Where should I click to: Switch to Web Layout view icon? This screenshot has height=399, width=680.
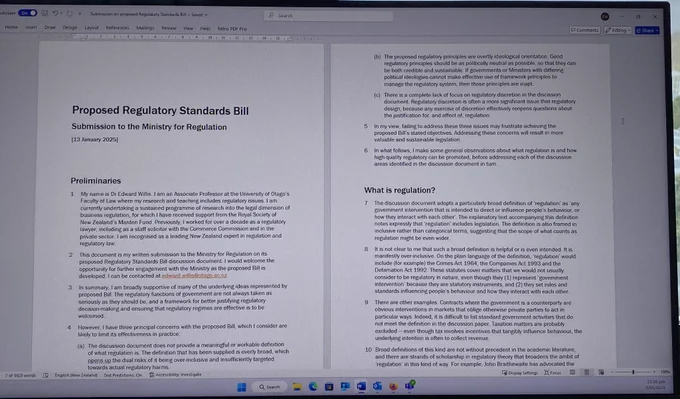click(601, 372)
